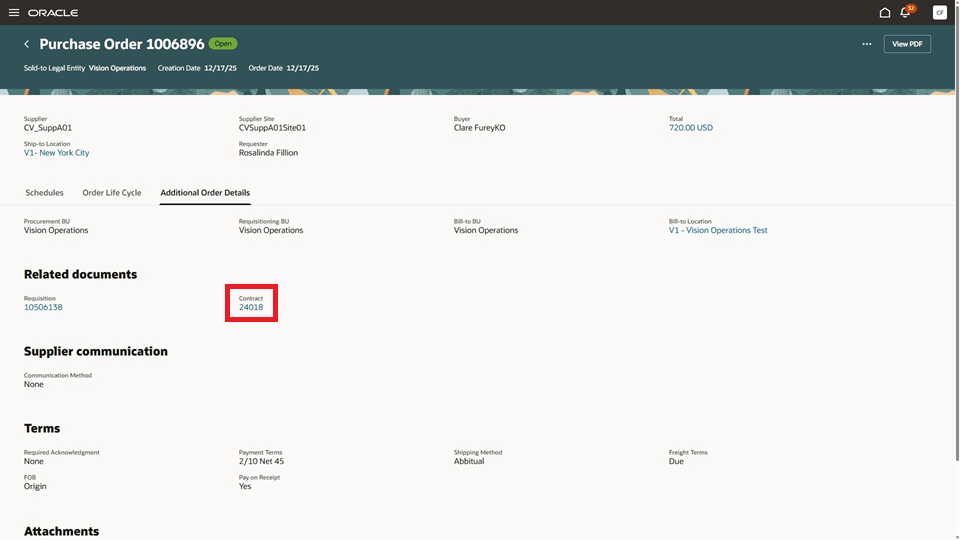Switch to the Schedules tab

click(x=44, y=192)
